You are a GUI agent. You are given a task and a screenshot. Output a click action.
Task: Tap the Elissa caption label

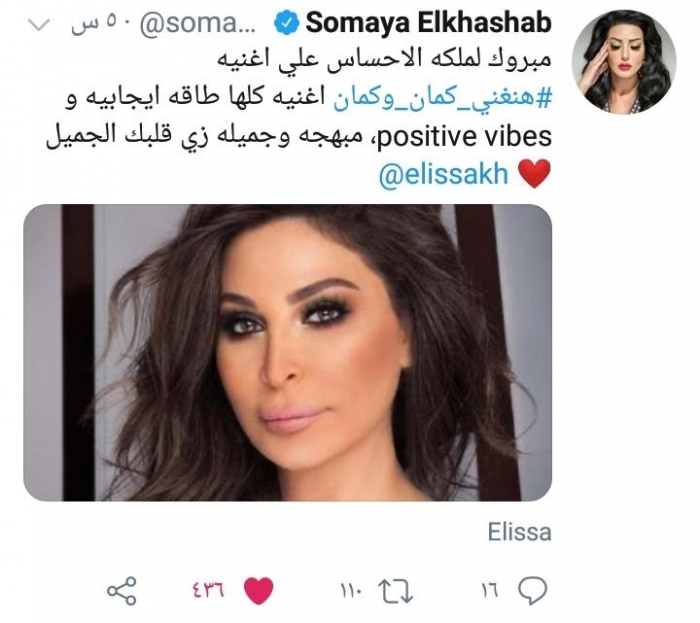[x=520, y=532]
